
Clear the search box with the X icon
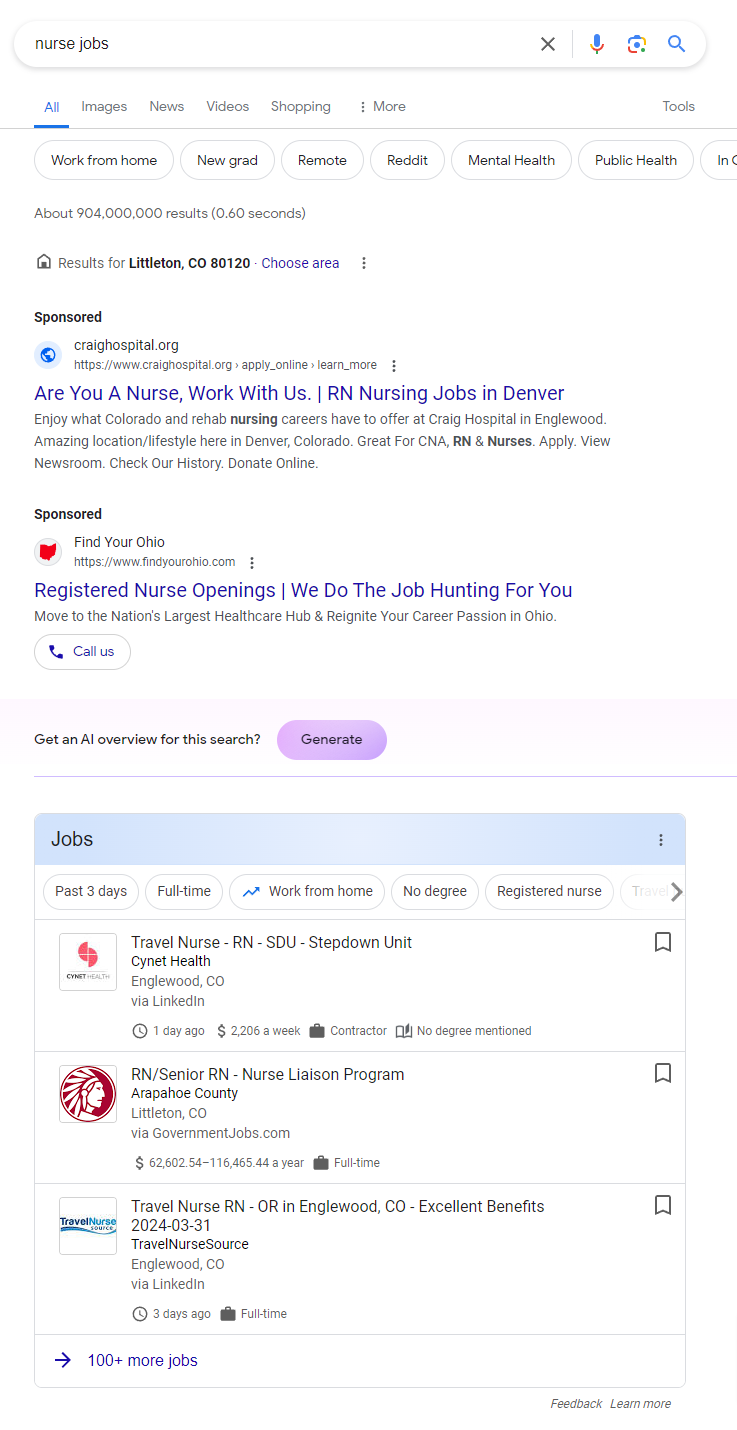coord(548,44)
